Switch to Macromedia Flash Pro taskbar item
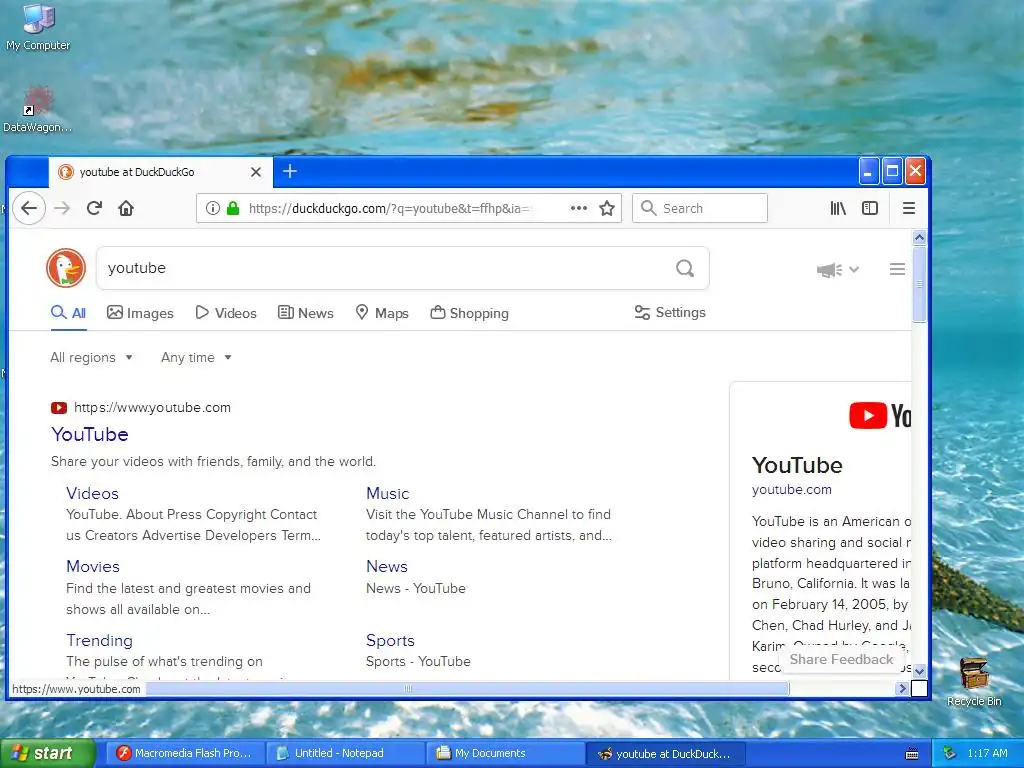 [x=185, y=753]
